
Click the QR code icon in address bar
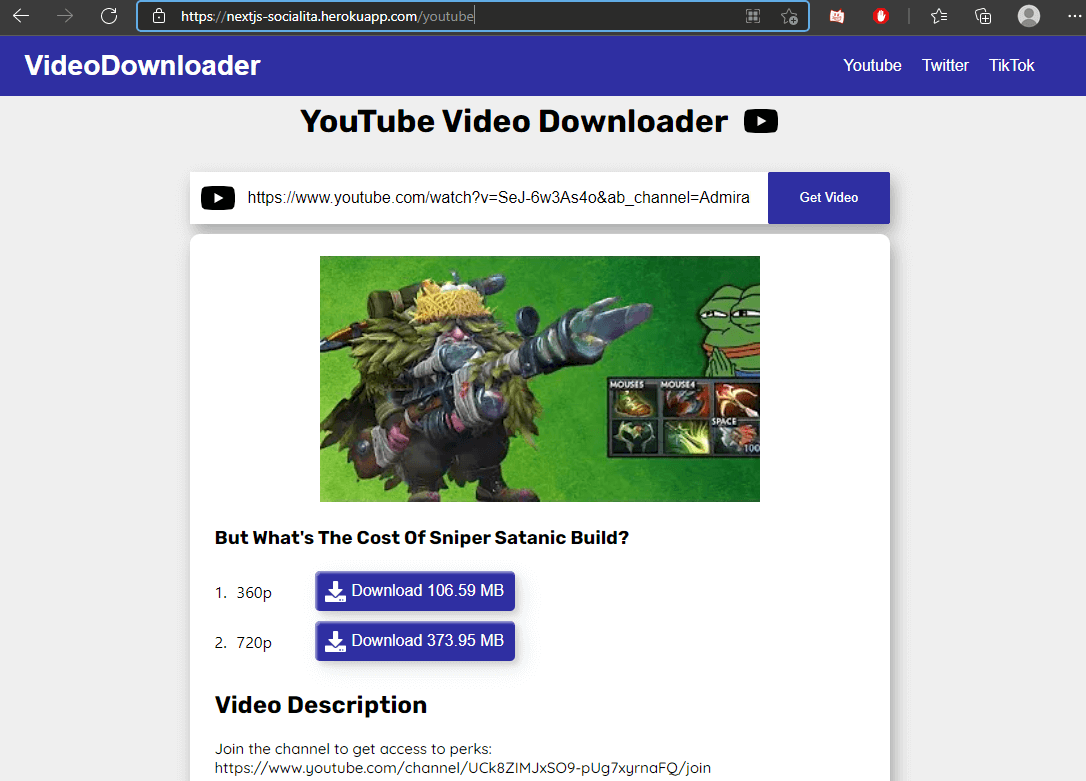(753, 16)
